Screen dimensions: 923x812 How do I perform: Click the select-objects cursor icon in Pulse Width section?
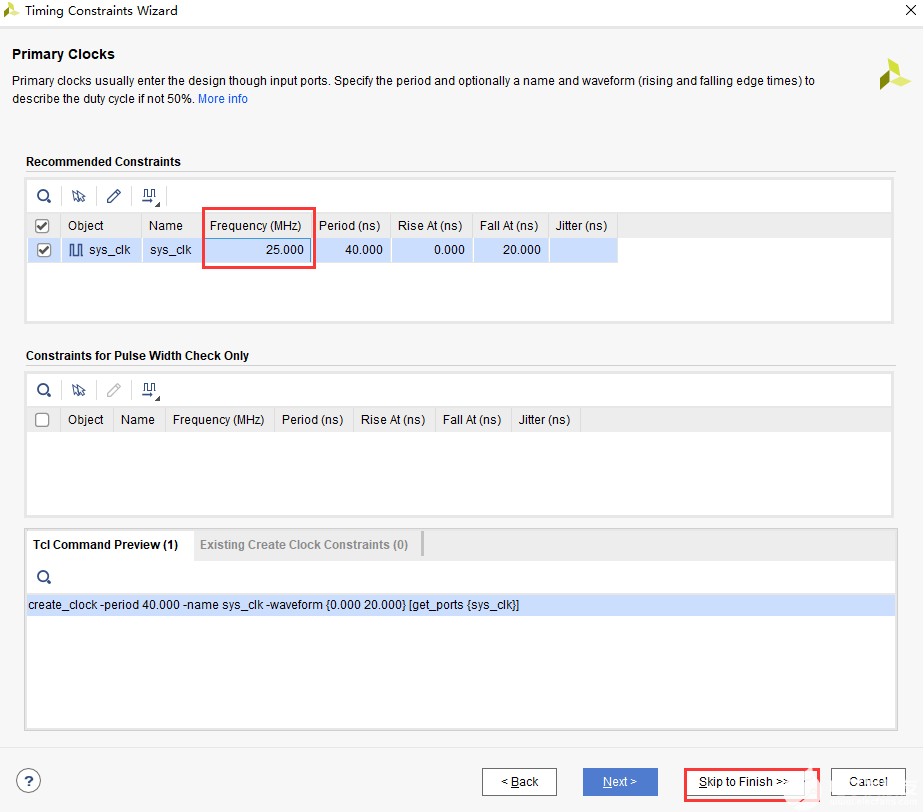click(79, 390)
